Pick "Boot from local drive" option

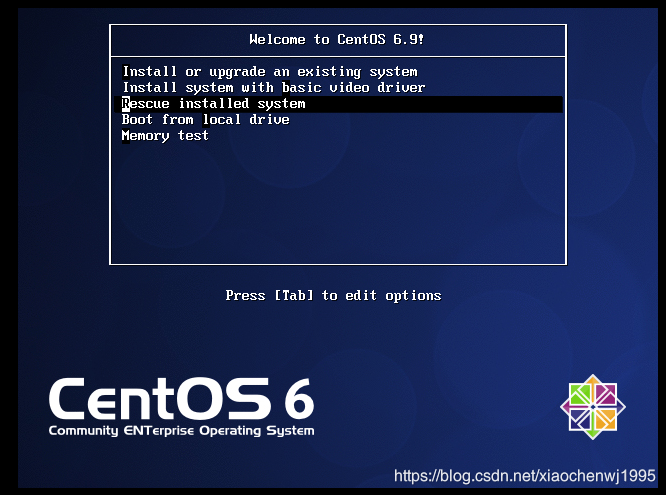(206, 120)
